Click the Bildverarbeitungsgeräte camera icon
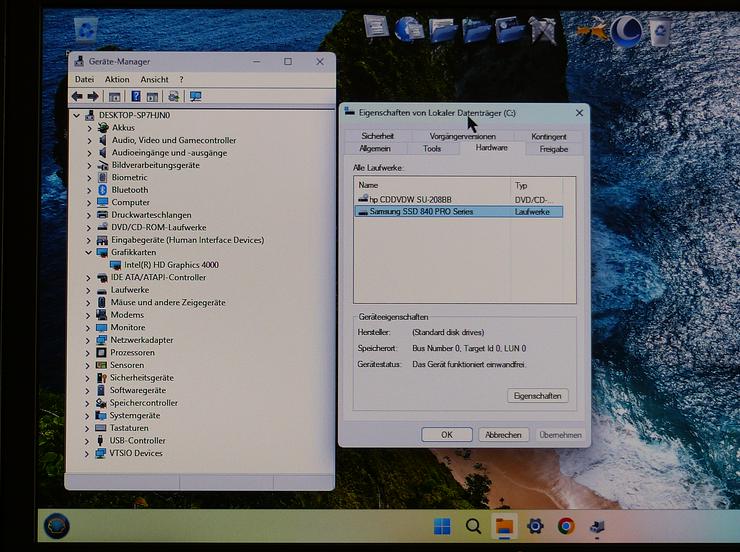The image size is (740, 552). coord(103,165)
